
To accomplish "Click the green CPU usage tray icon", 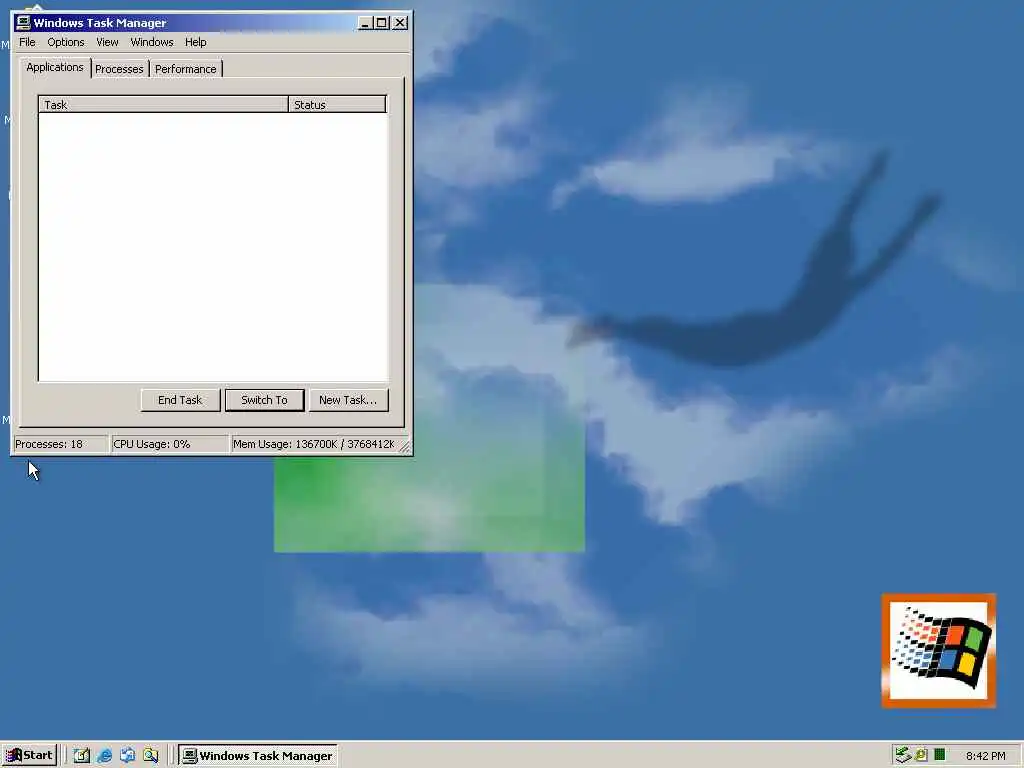I will (939, 755).
